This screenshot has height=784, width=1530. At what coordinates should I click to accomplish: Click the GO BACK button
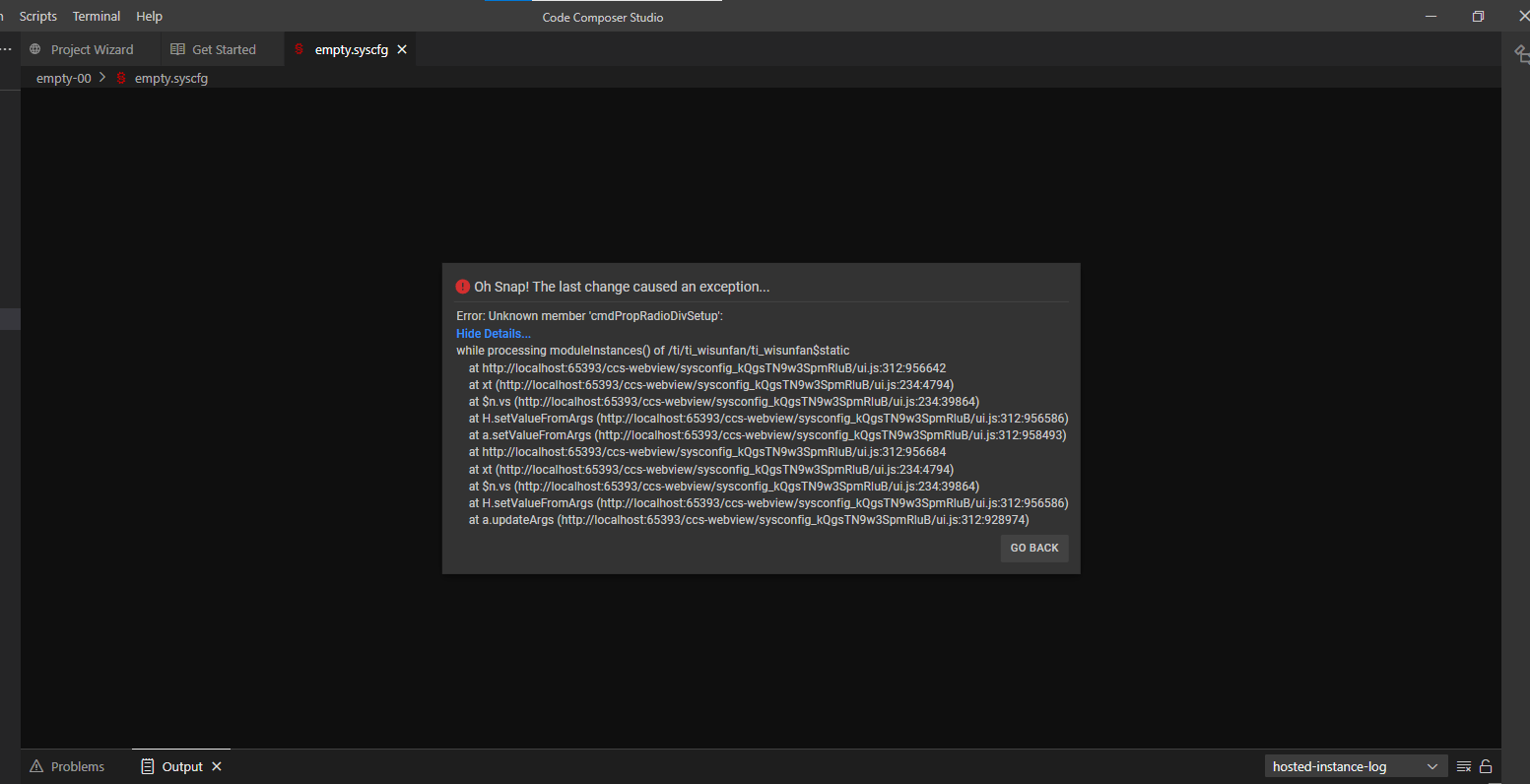(1034, 548)
